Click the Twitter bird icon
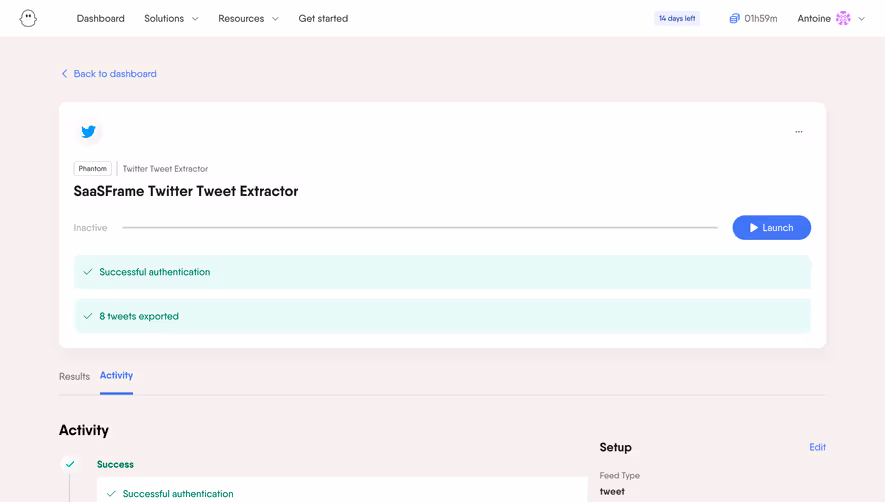 coord(89,132)
